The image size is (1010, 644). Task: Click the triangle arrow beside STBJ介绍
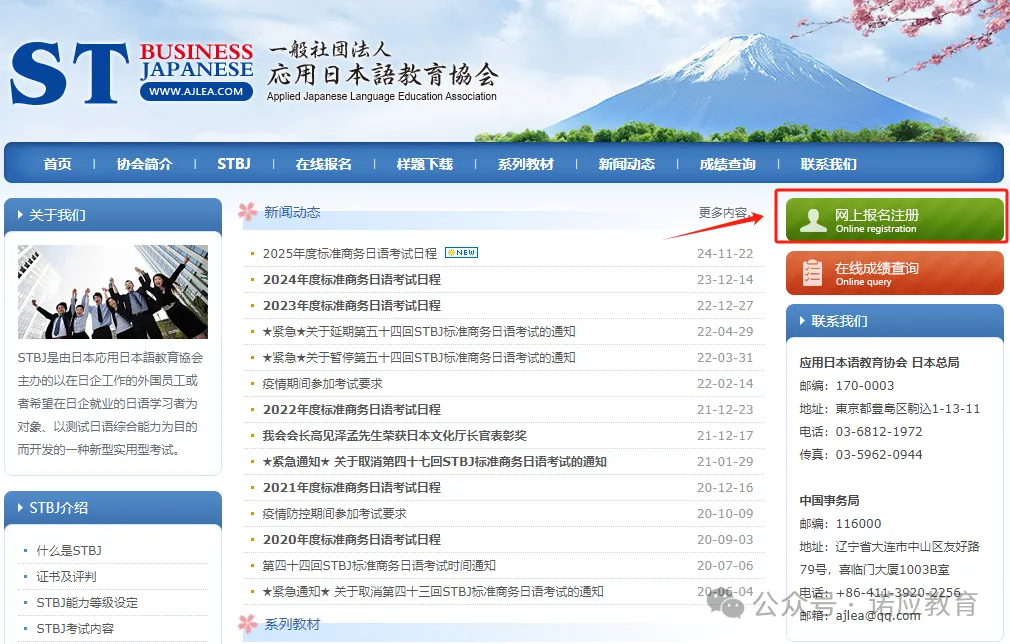(x=21, y=507)
